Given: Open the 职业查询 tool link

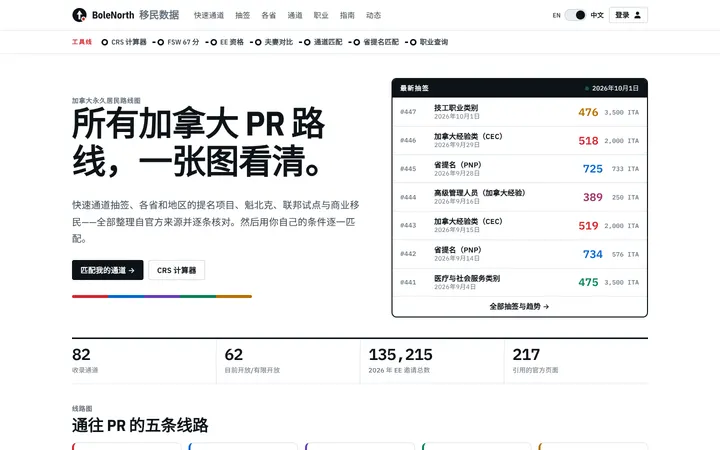Looking at the screenshot, I should [x=429, y=42].
